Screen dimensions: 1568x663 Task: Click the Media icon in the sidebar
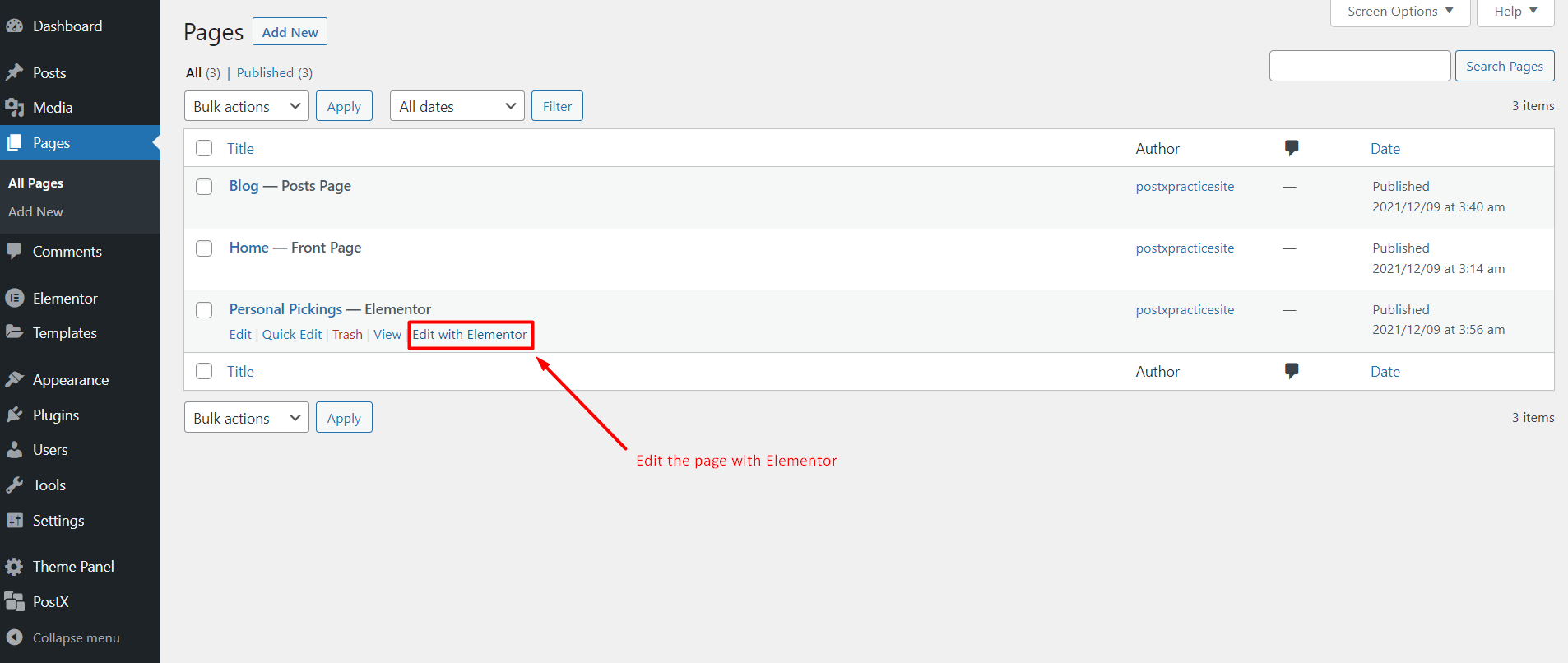click(x=14, y=108)
